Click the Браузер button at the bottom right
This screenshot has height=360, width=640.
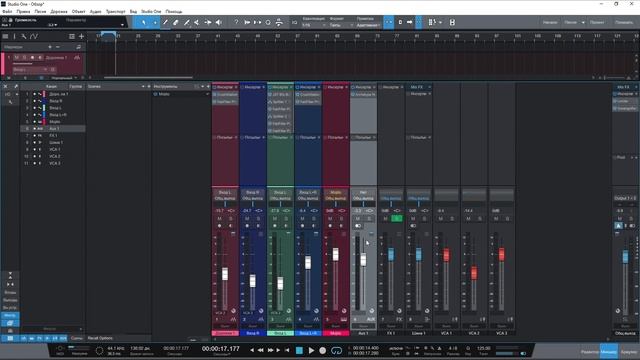click(629, 351)
